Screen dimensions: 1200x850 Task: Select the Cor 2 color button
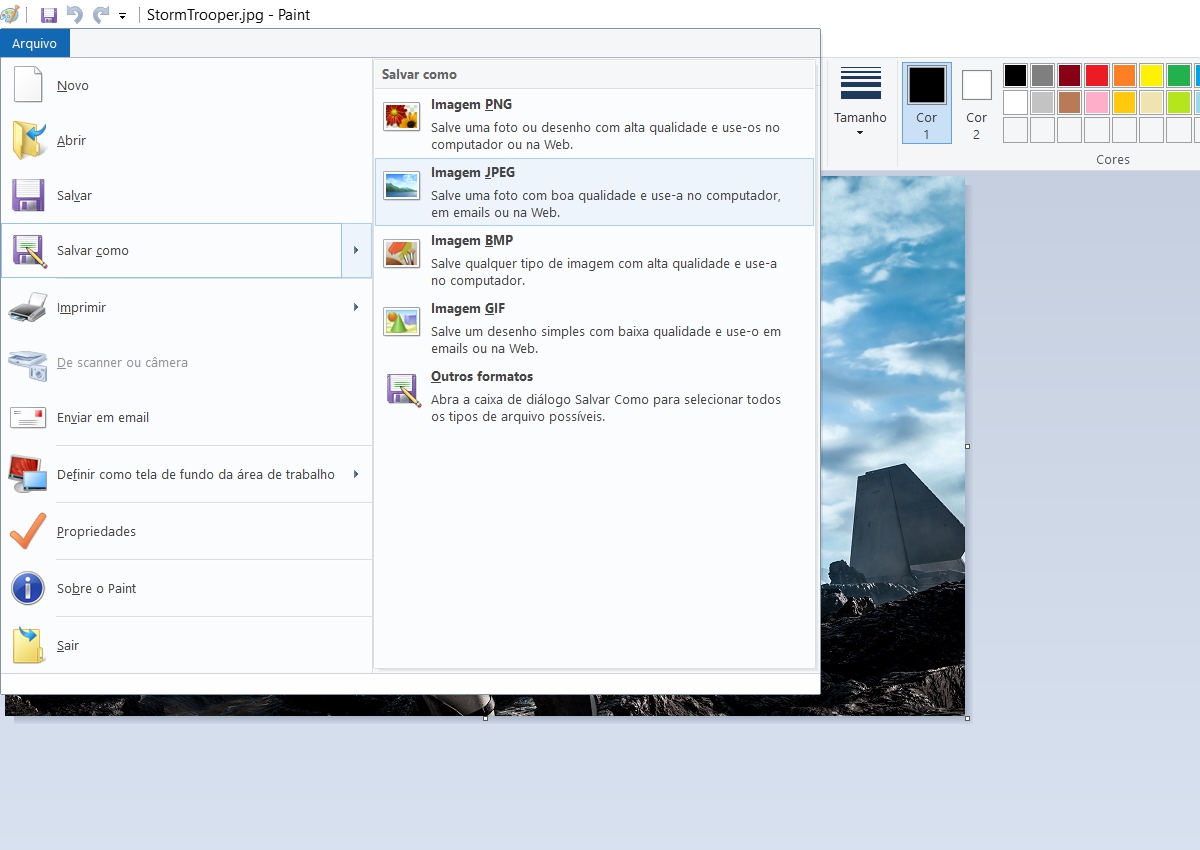pos(977,103)
